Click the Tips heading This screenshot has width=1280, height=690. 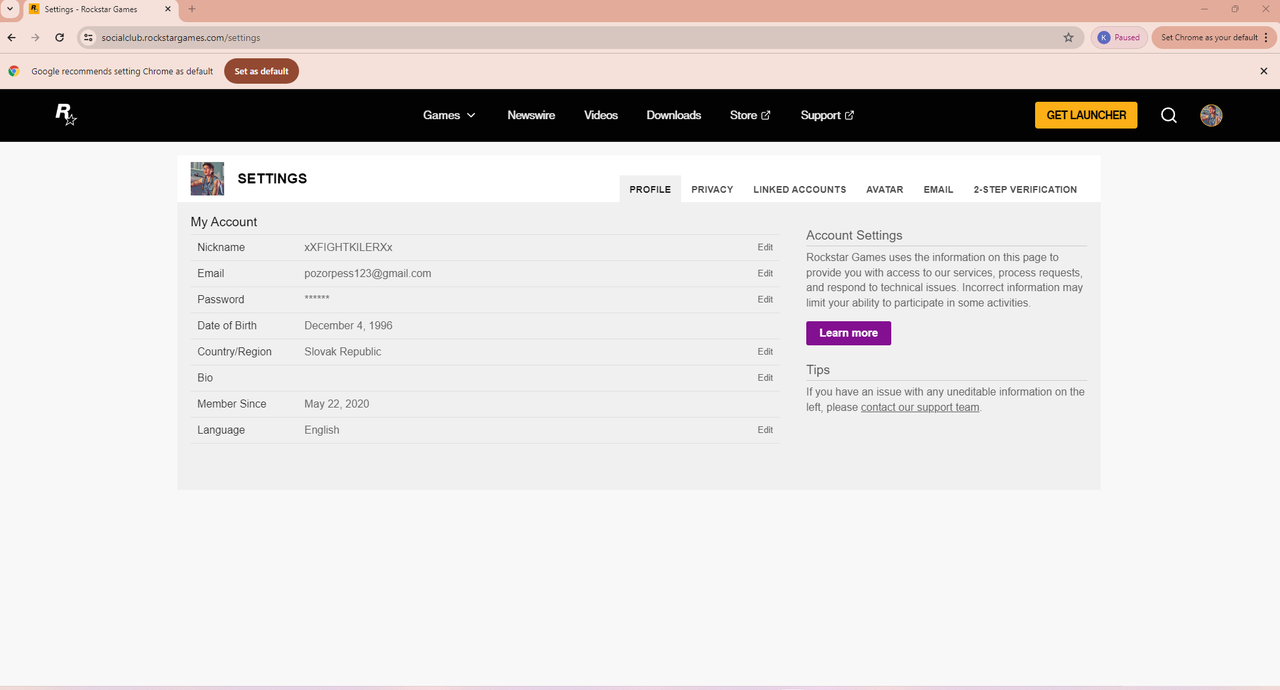[818, 370]
